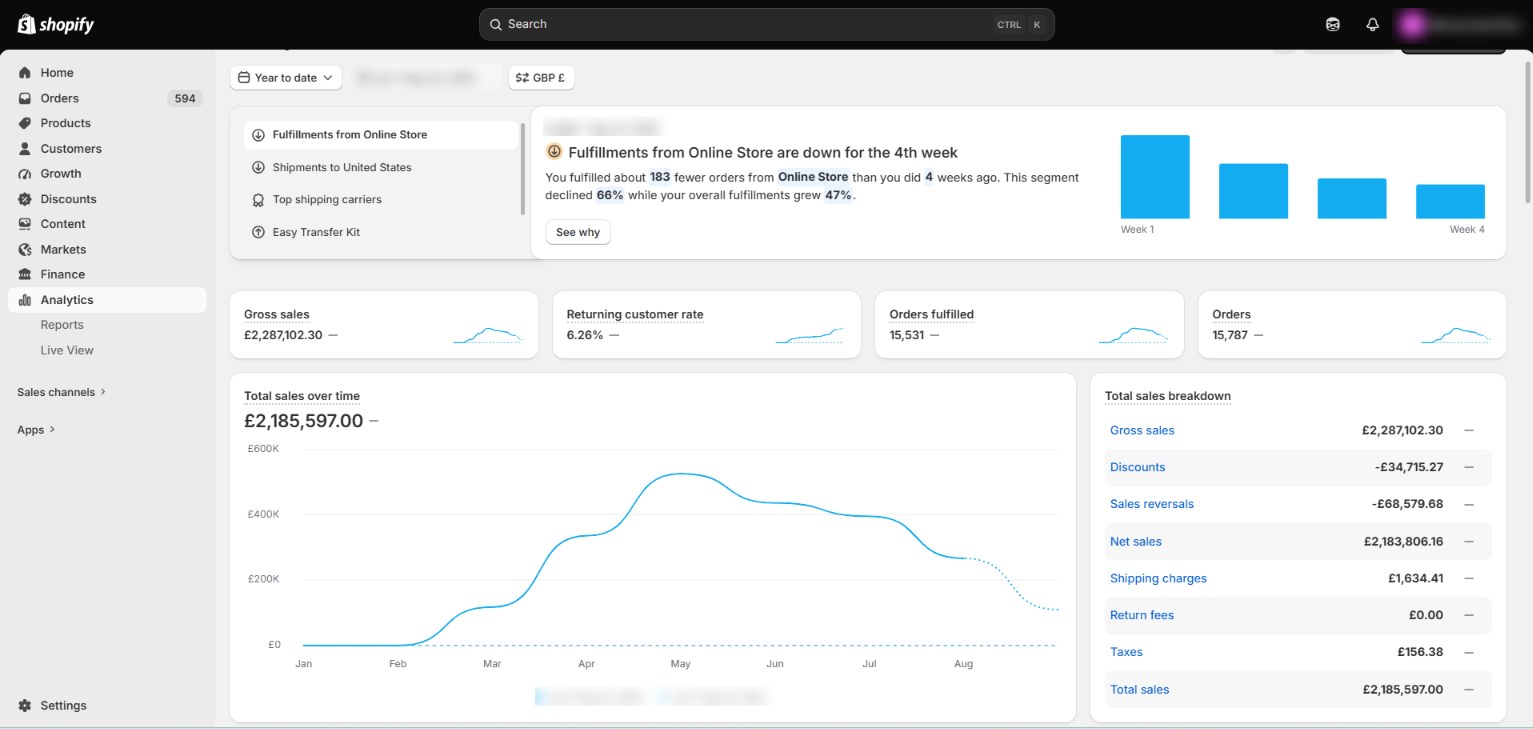This screenshot has height=729, width=1533.
Task: Open the Year to date dropdown
Action: point(286,78)
